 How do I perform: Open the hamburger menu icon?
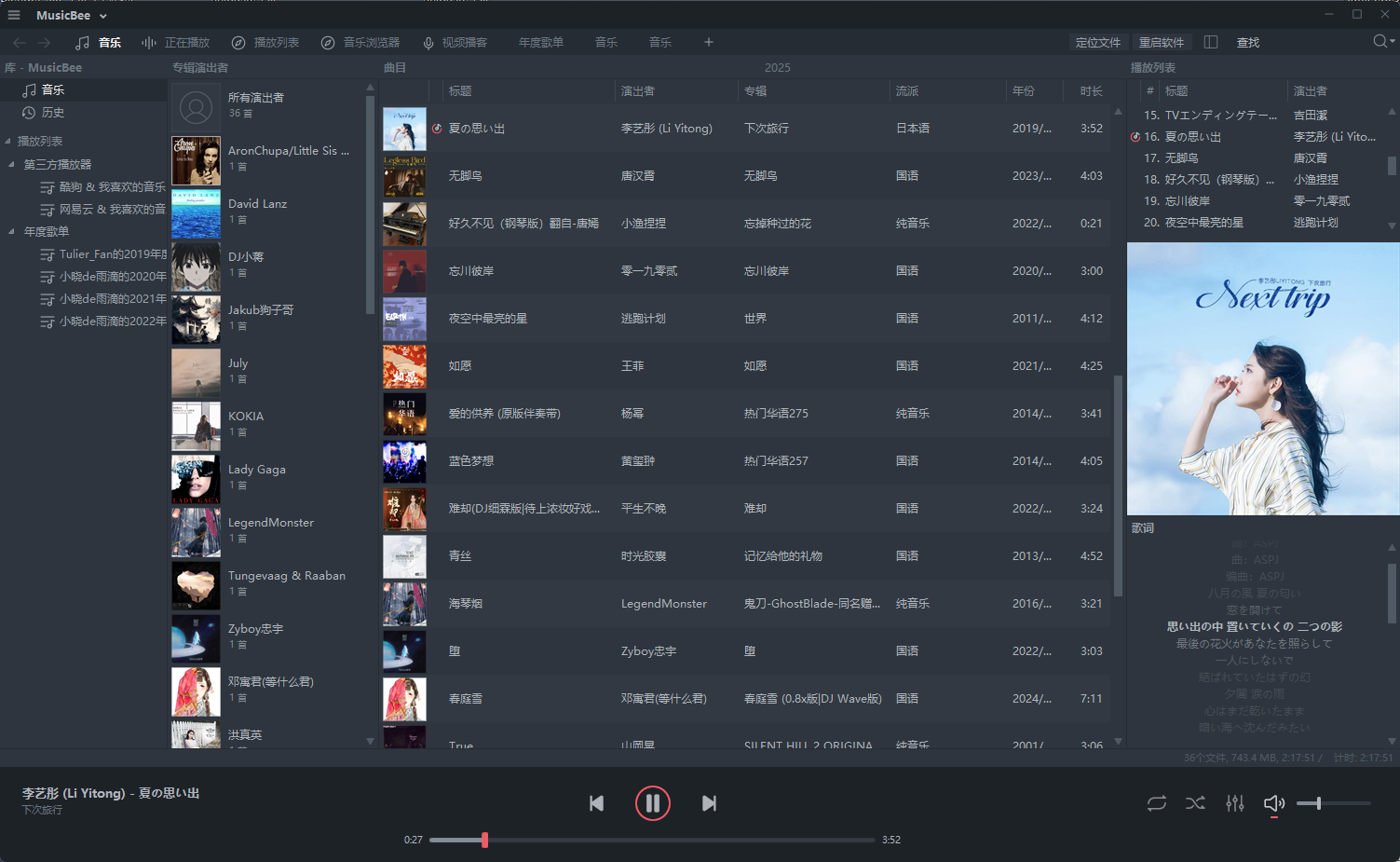click(x=14, y=15)
